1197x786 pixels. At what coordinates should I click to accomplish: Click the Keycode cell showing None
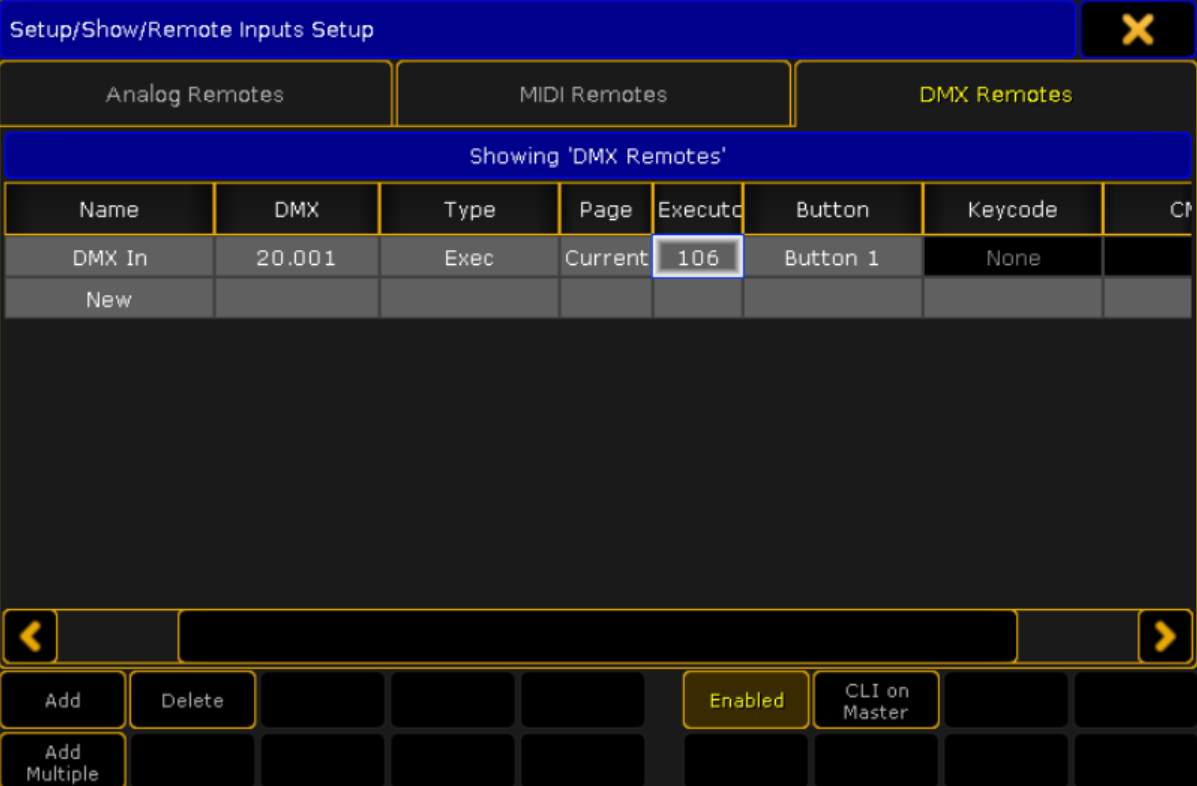click(1012, 257)
